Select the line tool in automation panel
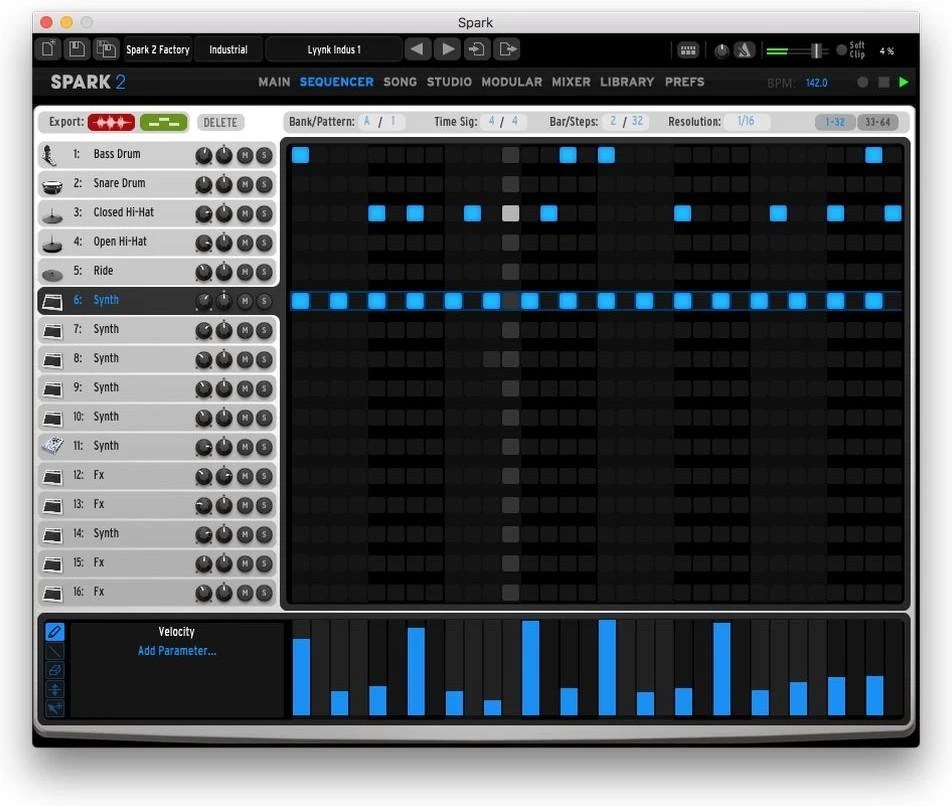952x806 pixels. coord(55,651)
